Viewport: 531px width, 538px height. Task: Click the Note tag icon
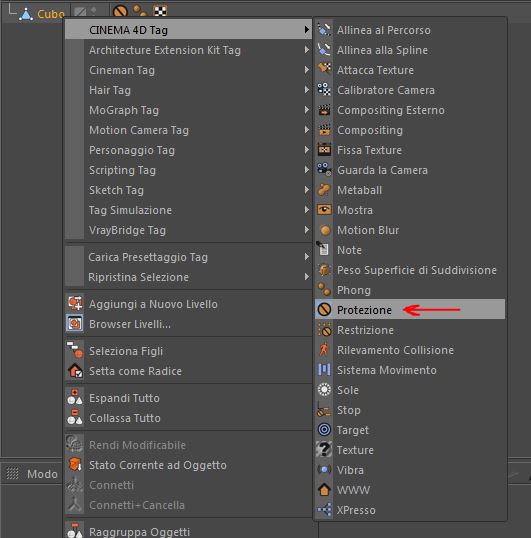coord(324,250)
